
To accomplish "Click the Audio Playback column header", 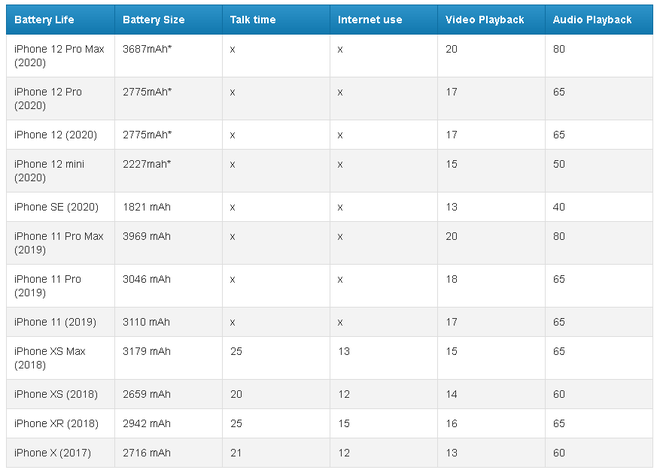I will (592, 20).
